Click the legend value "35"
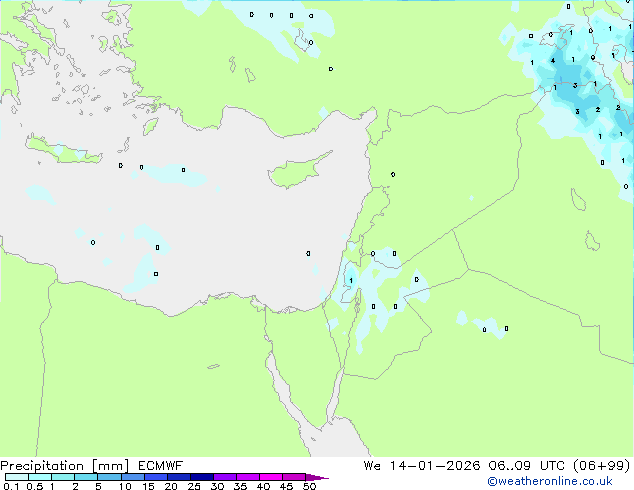 (x=240, y=486)
